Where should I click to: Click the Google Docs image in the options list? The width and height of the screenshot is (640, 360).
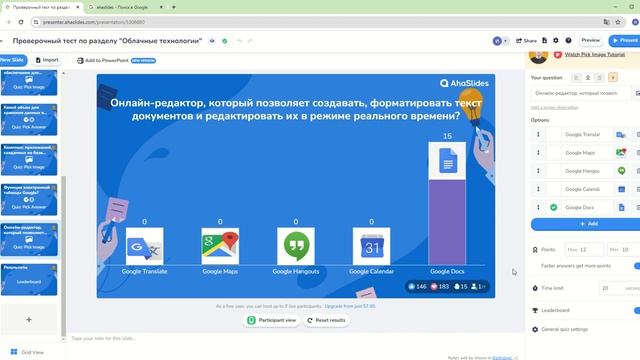click(x=621, y=207)
